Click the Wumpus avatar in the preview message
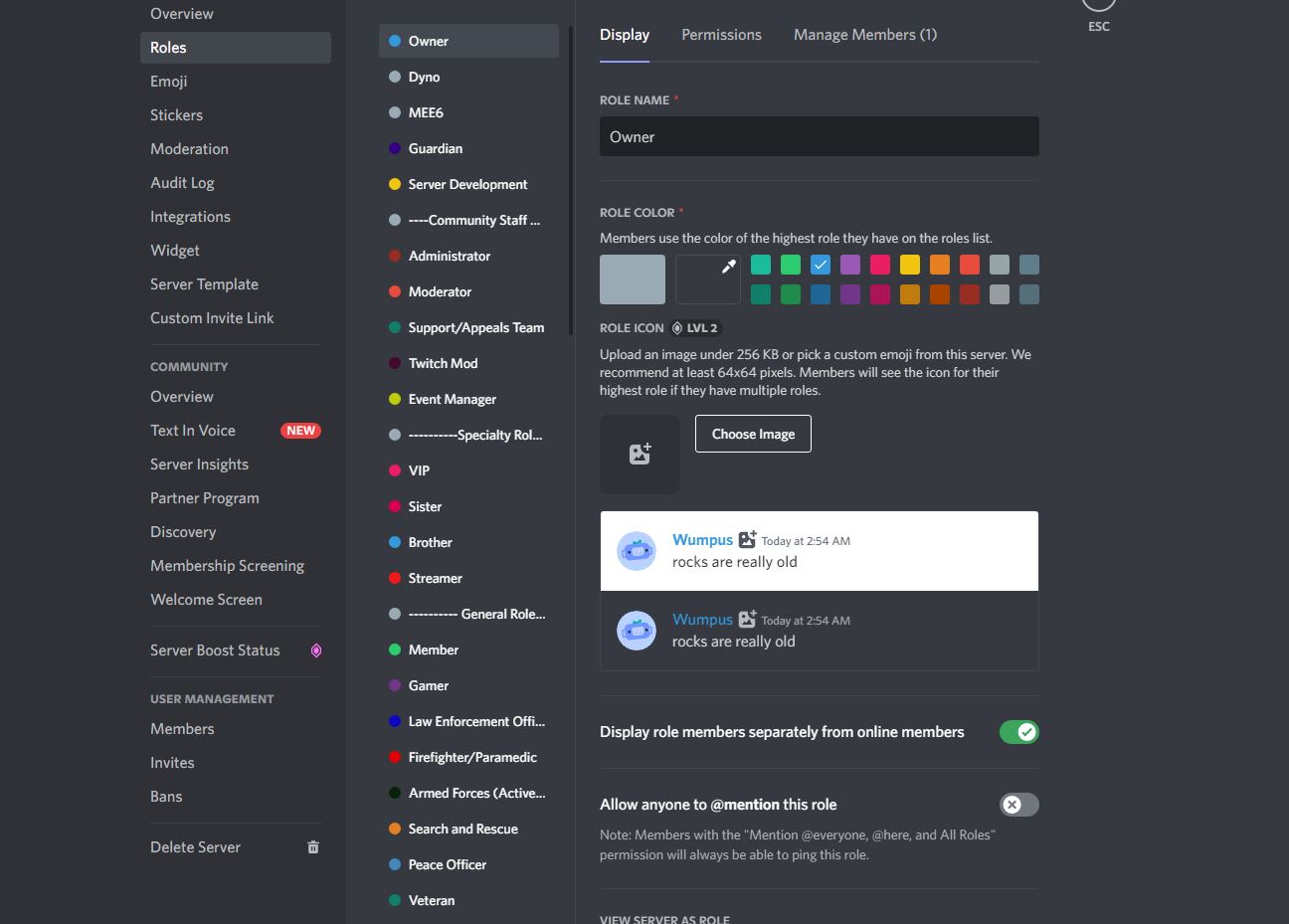1289x924 pixels. pyautogui.click(x=637, y=550)
